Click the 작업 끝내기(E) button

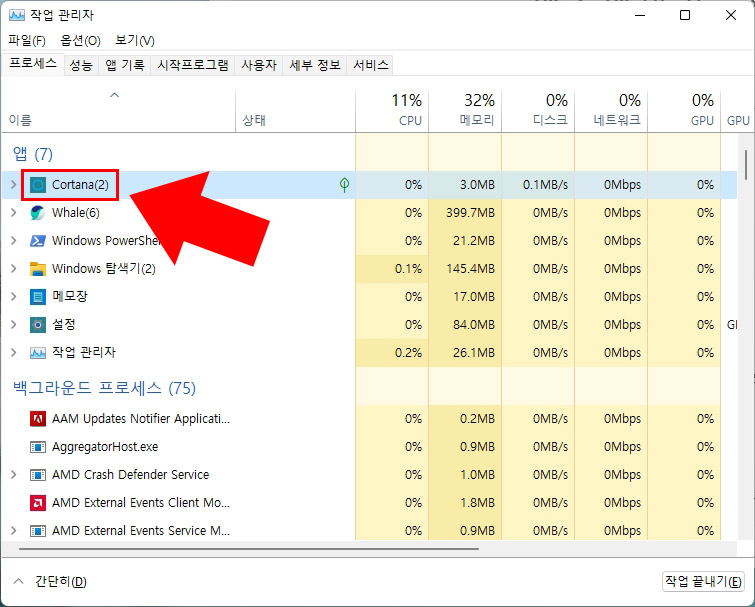(x=703, y=581)
